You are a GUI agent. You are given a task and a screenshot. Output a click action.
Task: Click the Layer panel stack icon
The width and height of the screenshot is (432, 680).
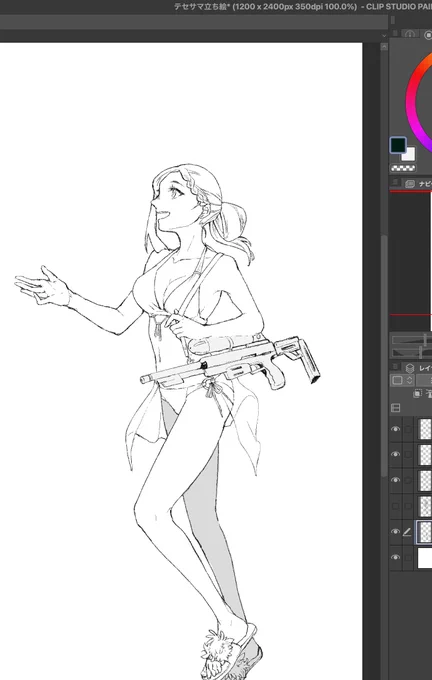pos(409,368)
